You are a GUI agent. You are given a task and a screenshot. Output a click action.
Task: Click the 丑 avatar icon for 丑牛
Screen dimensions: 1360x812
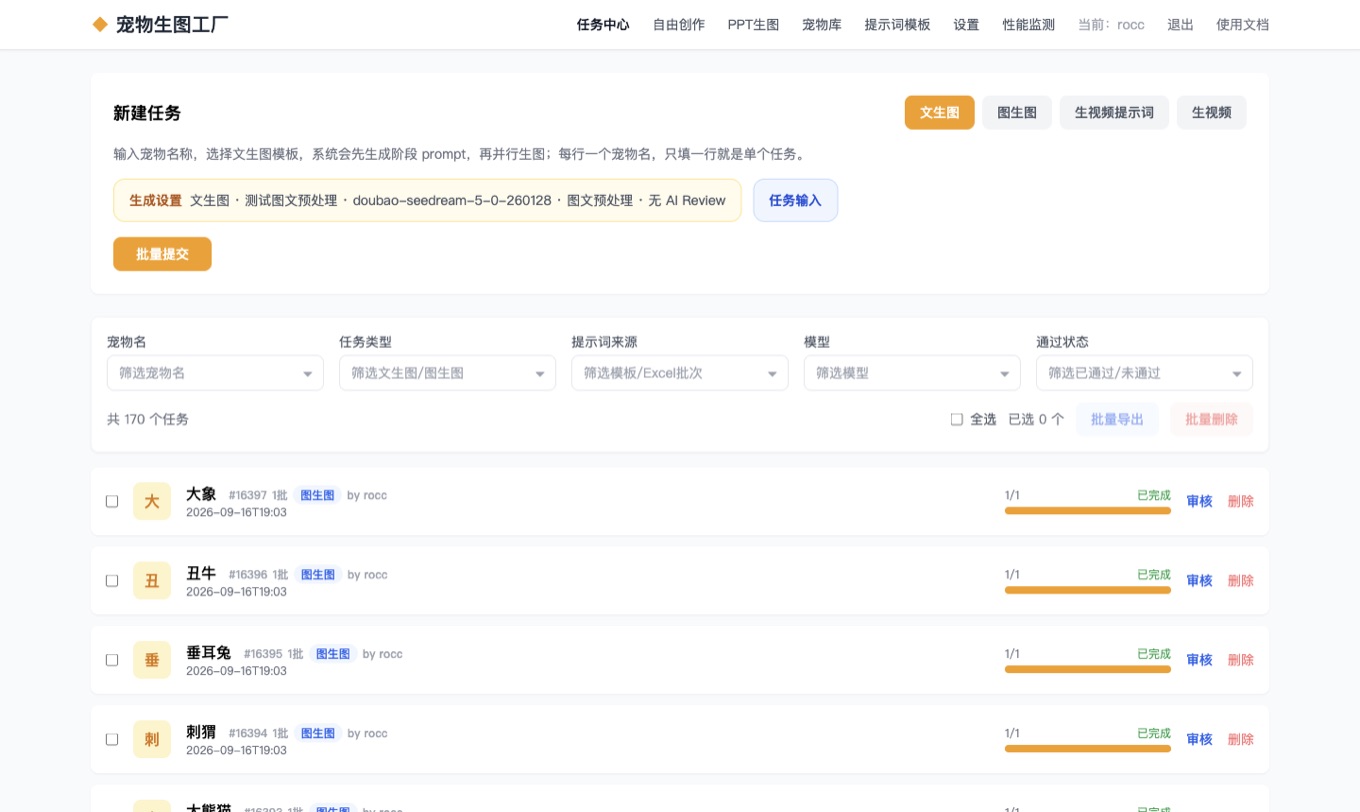152,580
